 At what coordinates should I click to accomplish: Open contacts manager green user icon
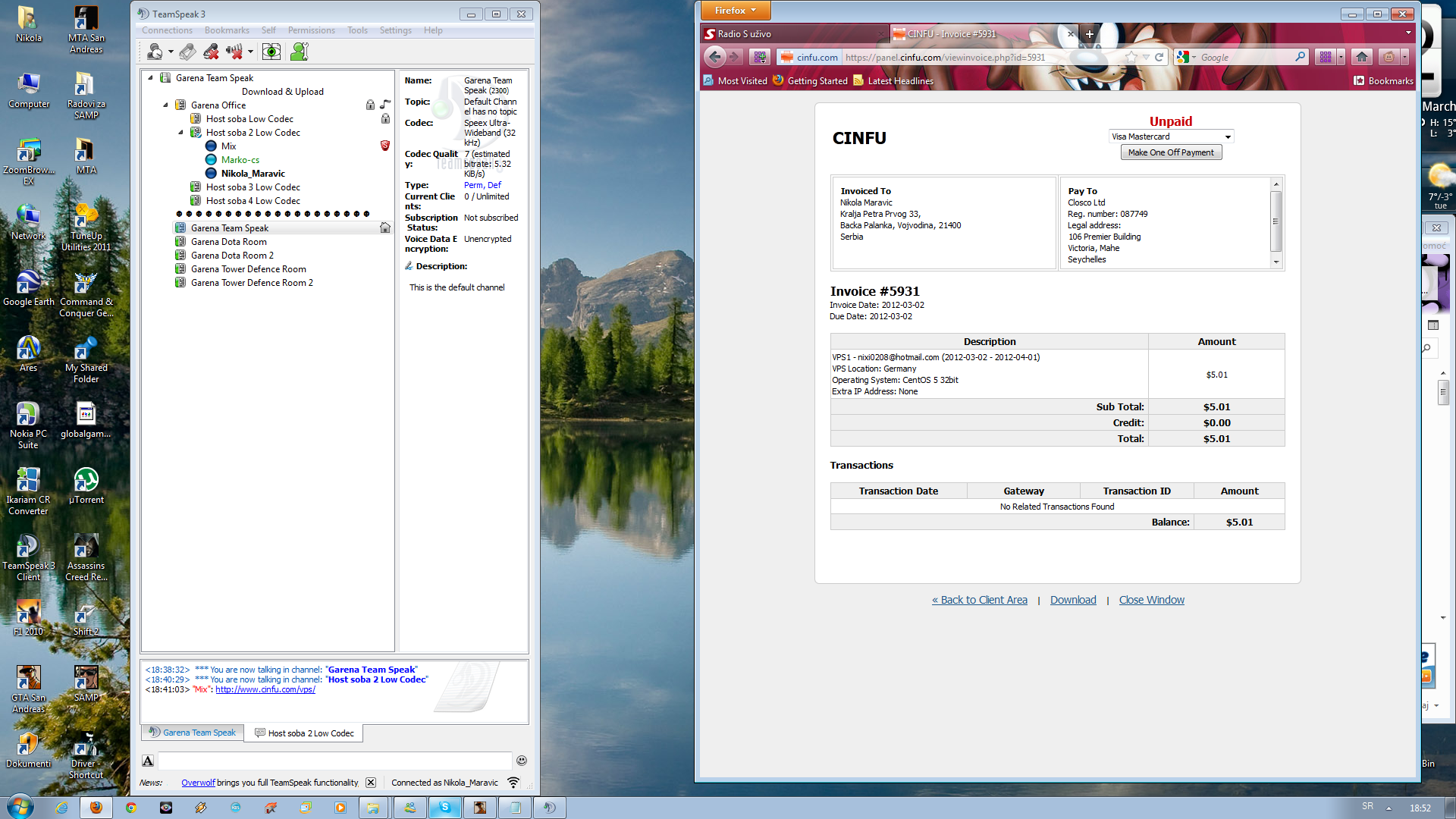tap(299, 52)
